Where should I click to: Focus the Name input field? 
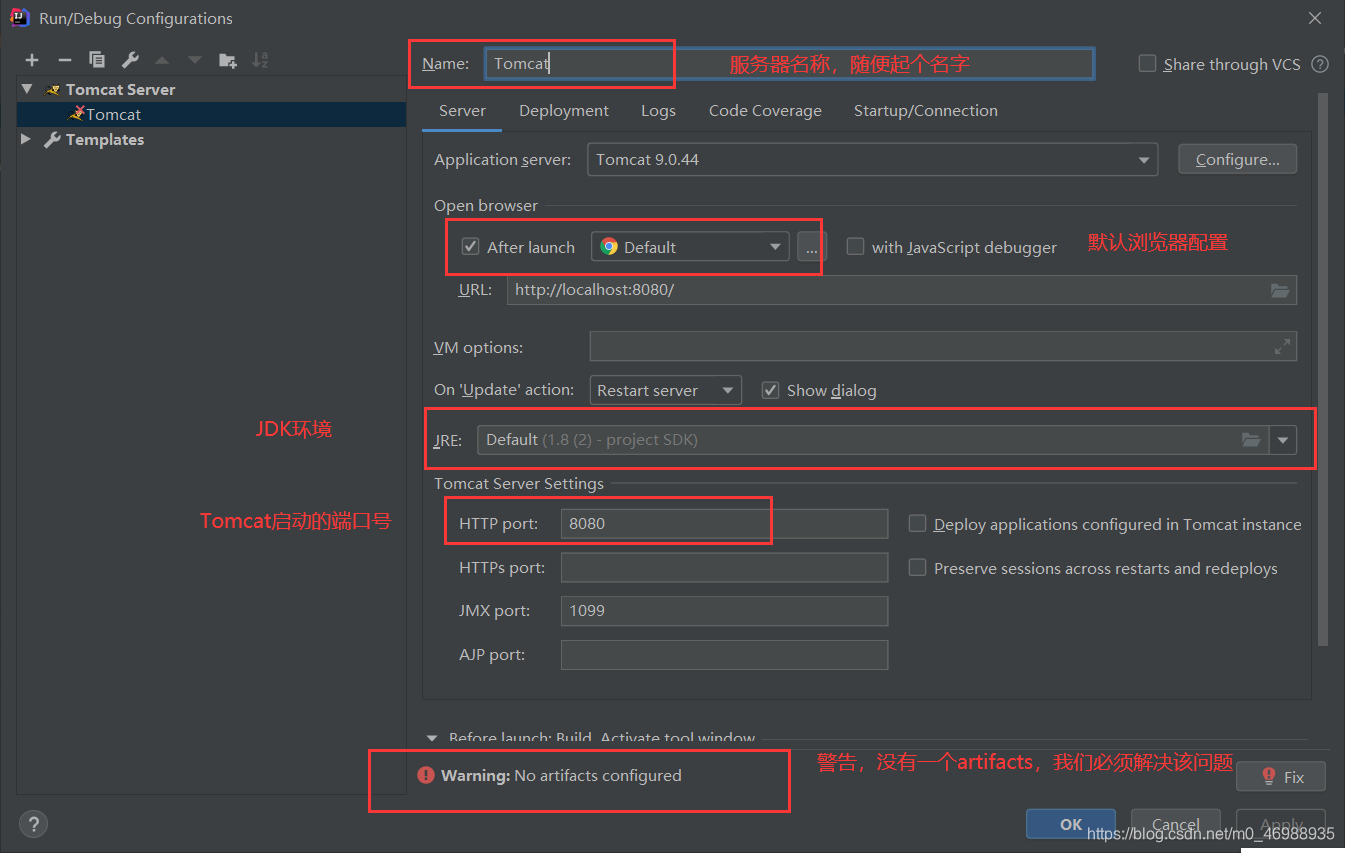tap(788, 64)
